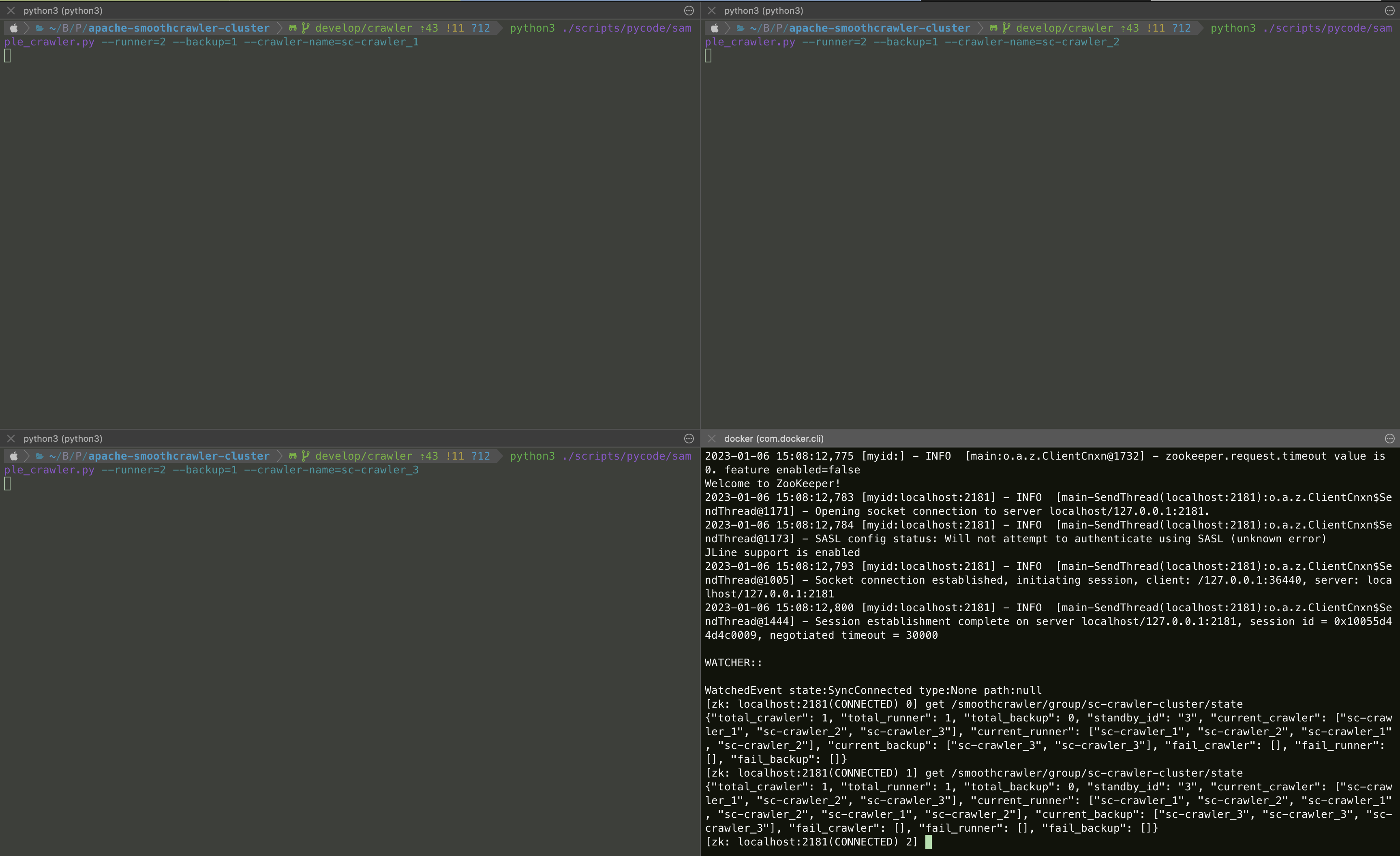This screenshot has height=856, width=1400.
Task: Open options menu of bottom-left python3 pane
Action: tap(689, 439)
